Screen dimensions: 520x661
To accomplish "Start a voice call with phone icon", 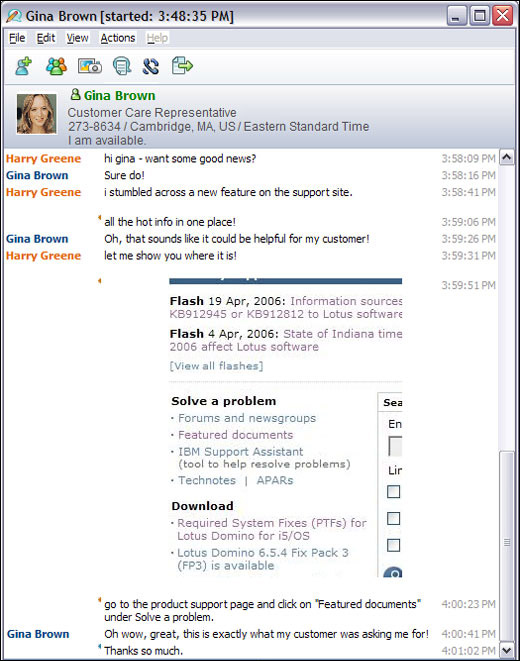I will [x=150, y=66].
